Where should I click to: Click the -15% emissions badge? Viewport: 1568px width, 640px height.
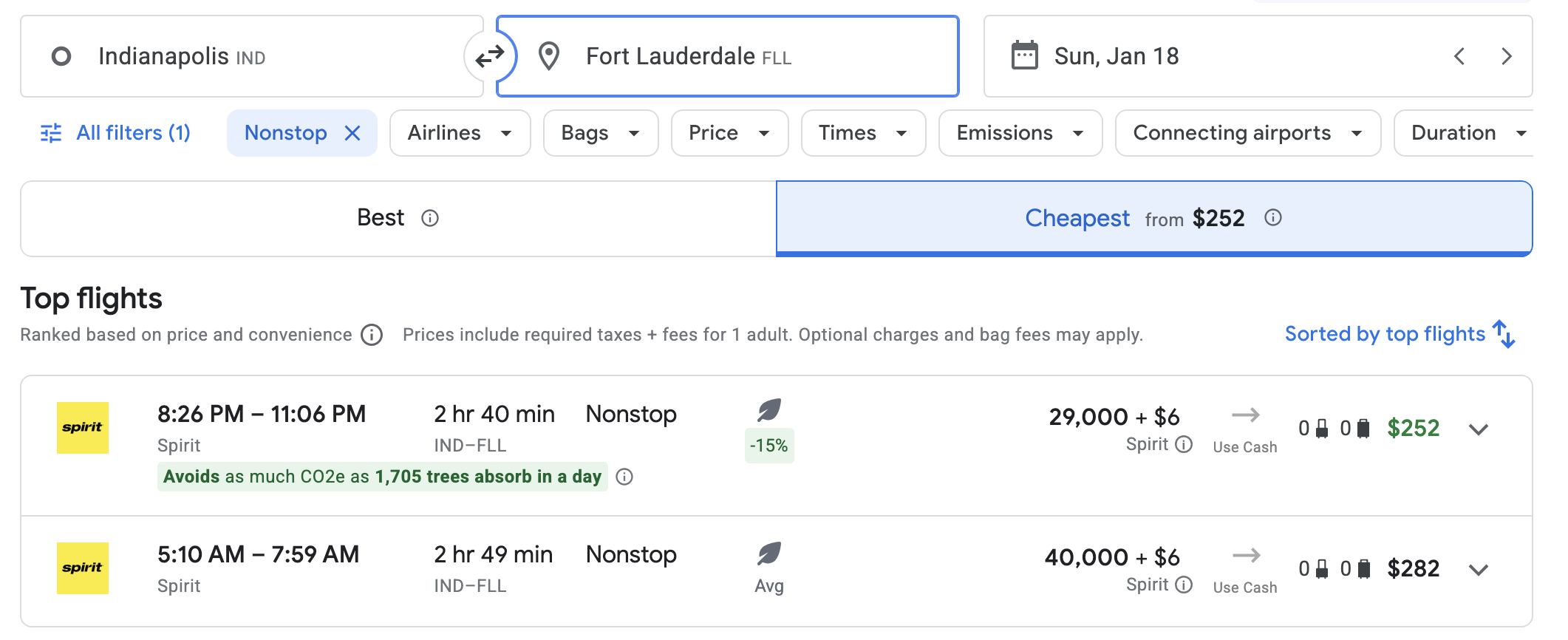769,446
